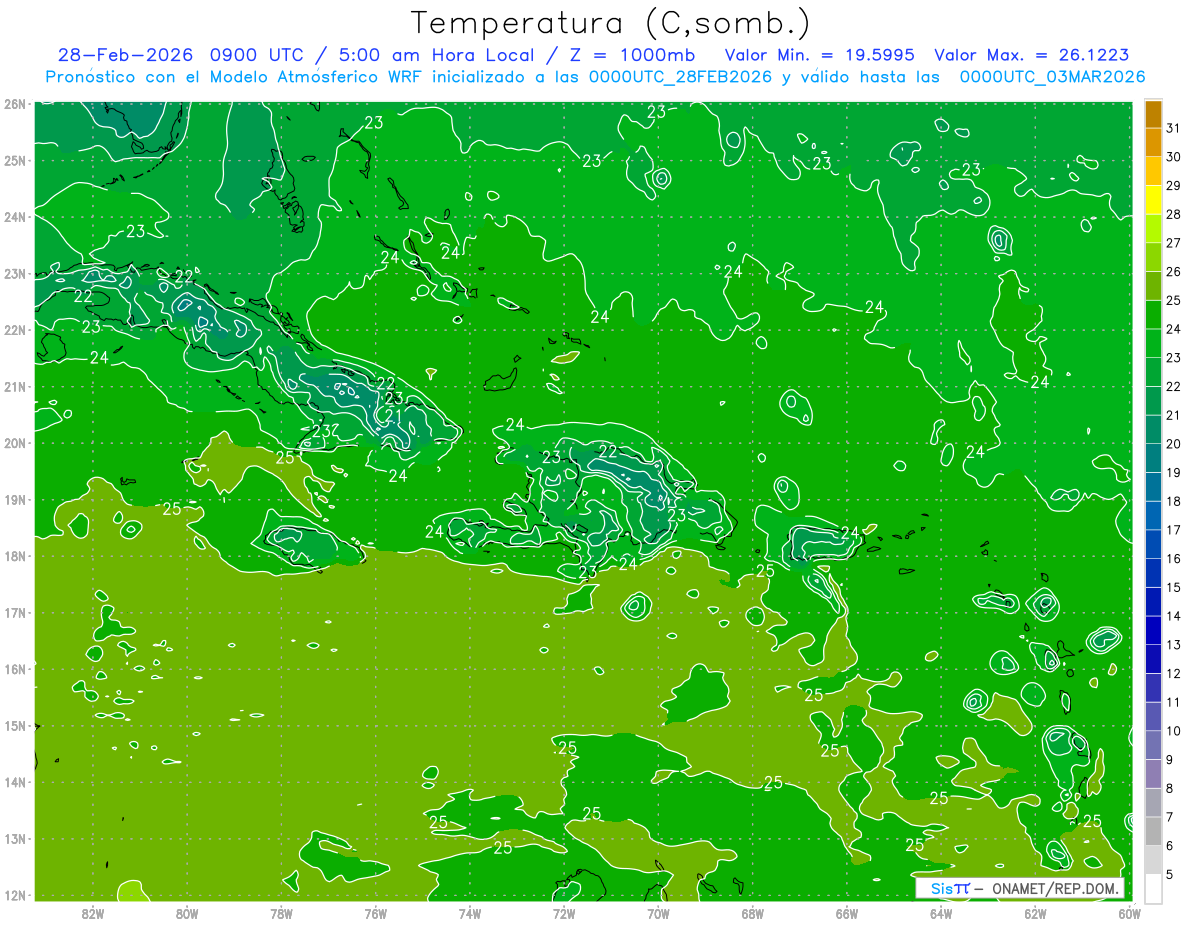
Task: Click the longitude axis label "60W"
Action: click(x=1130, y=913)
